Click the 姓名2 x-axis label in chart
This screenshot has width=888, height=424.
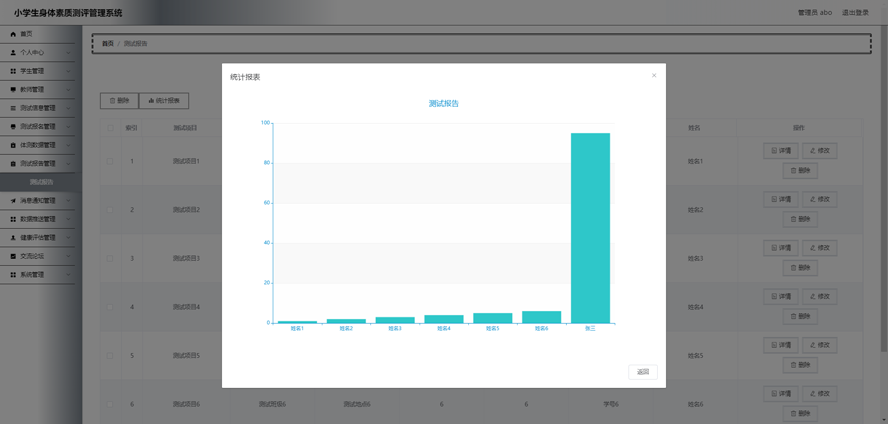[x=346, y=328]
